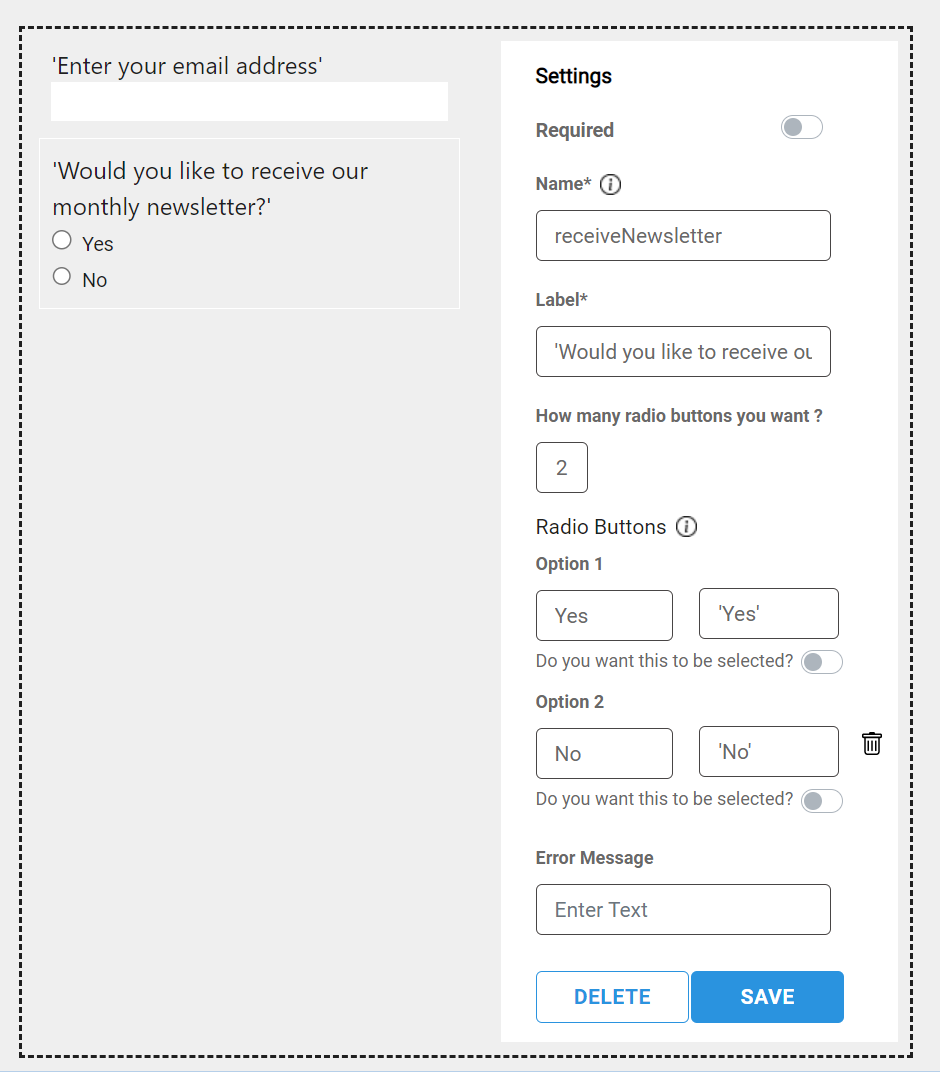Image resolution: width=940 pixels, height=1072 pixels.
Task: Enable preselection toggle for Option 1
Action: point(821,662)
